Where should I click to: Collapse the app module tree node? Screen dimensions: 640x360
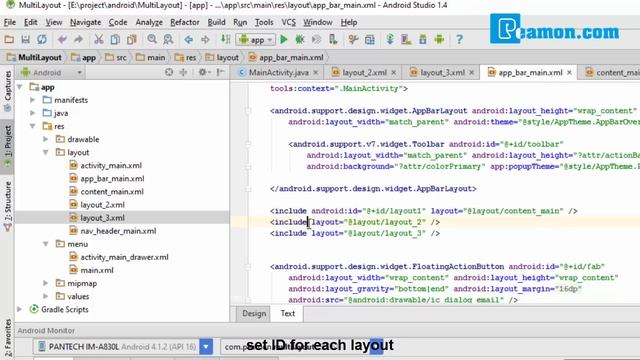[x=20, y=87]
